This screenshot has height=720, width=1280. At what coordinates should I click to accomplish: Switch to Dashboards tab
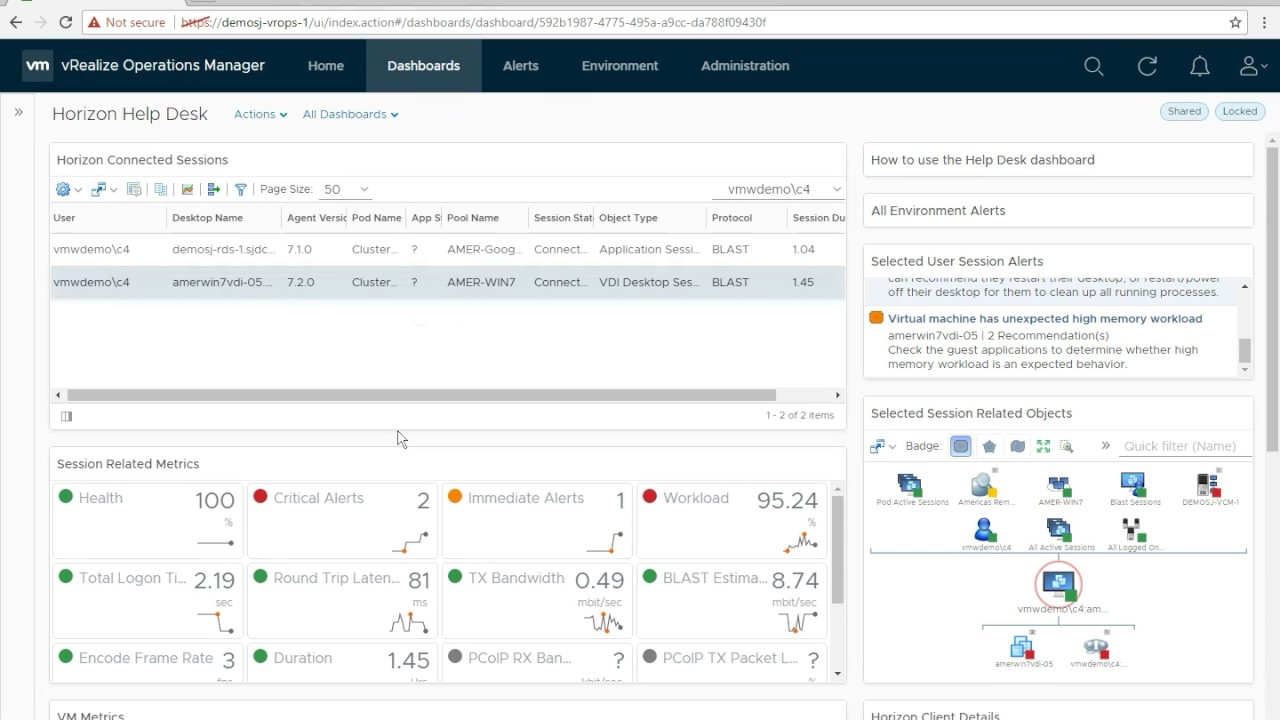(424, 66)
